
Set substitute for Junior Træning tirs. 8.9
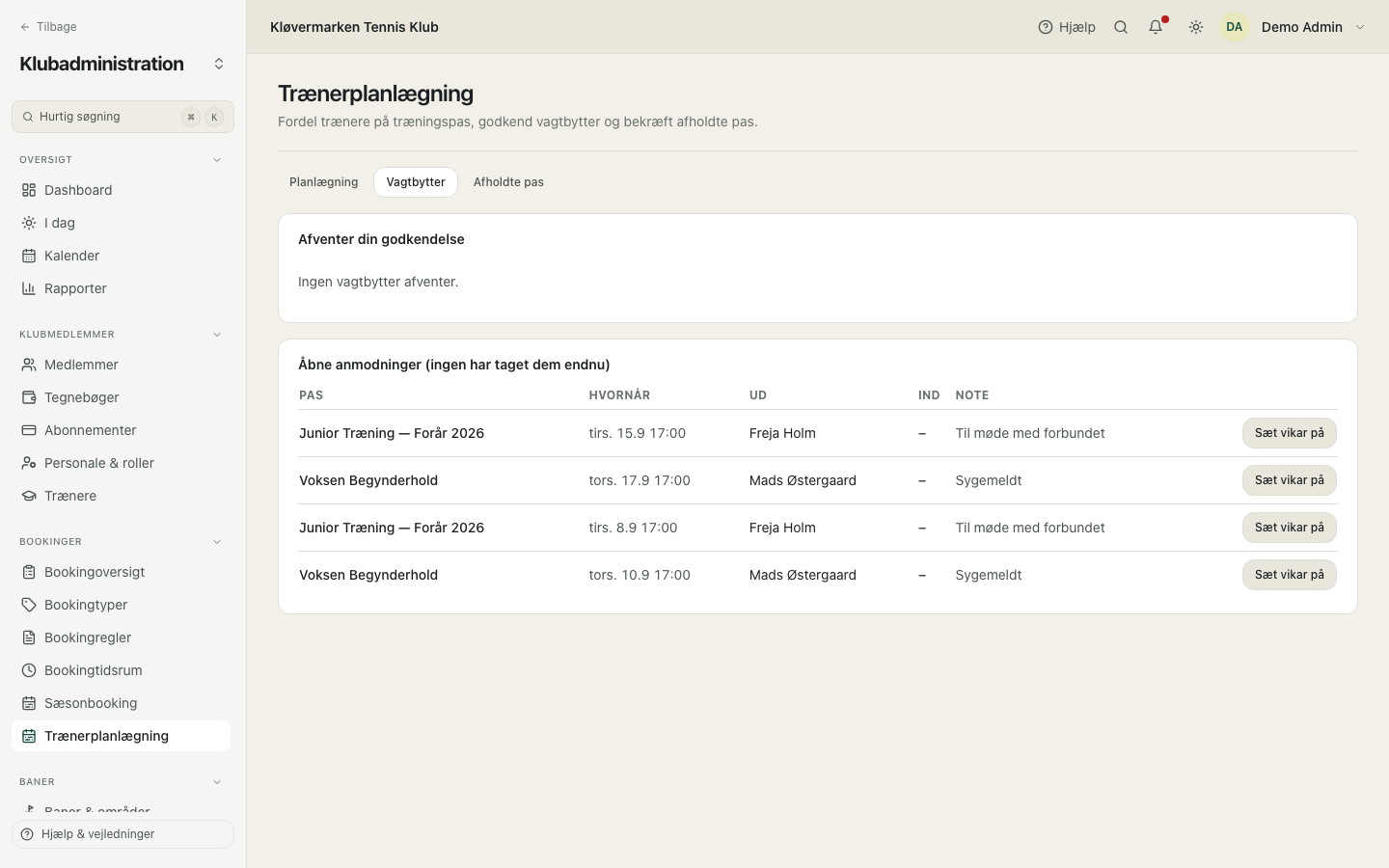point(1289,528)
